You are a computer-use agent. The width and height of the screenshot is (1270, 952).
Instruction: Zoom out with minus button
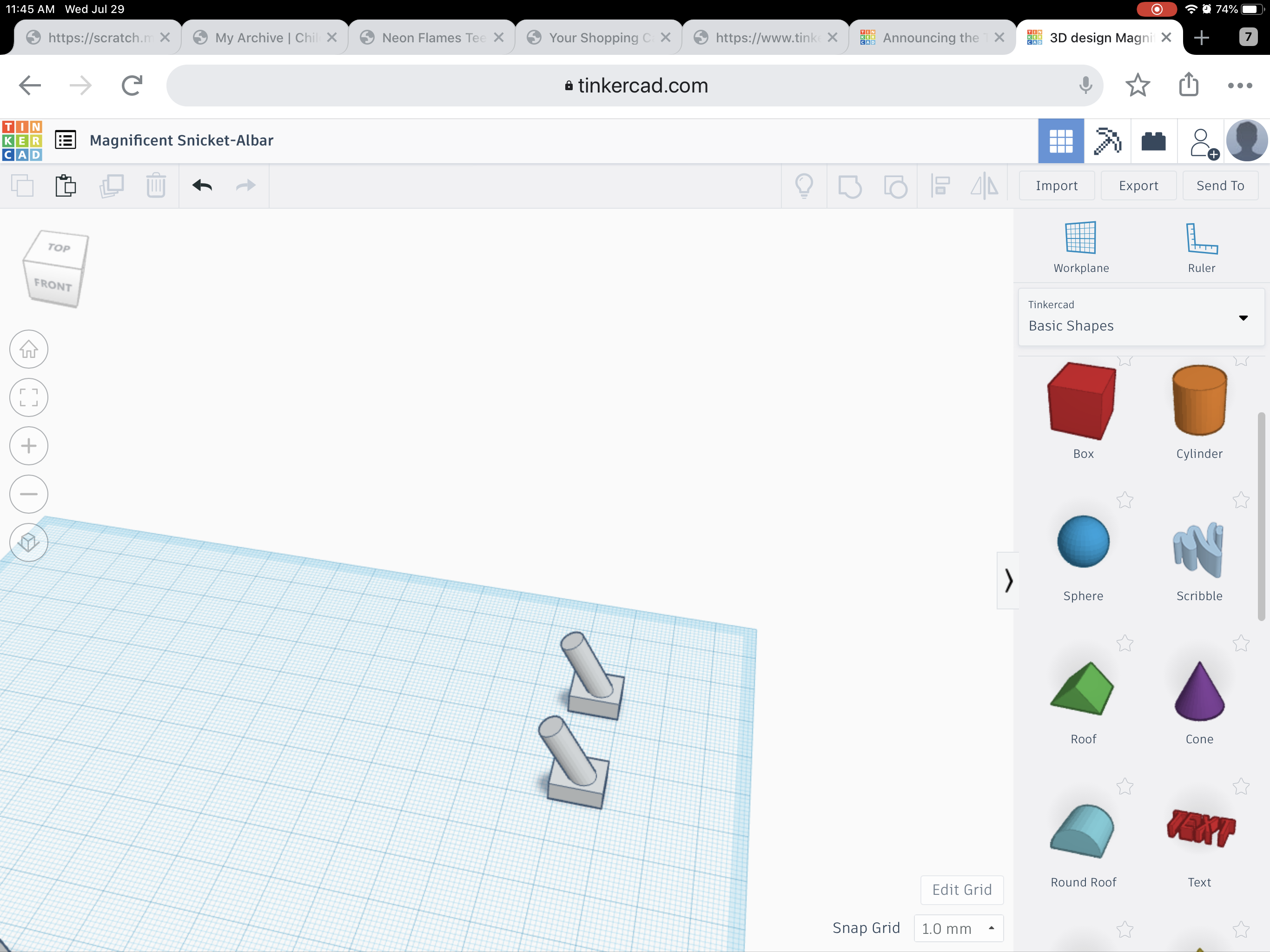tap(29, 494)
